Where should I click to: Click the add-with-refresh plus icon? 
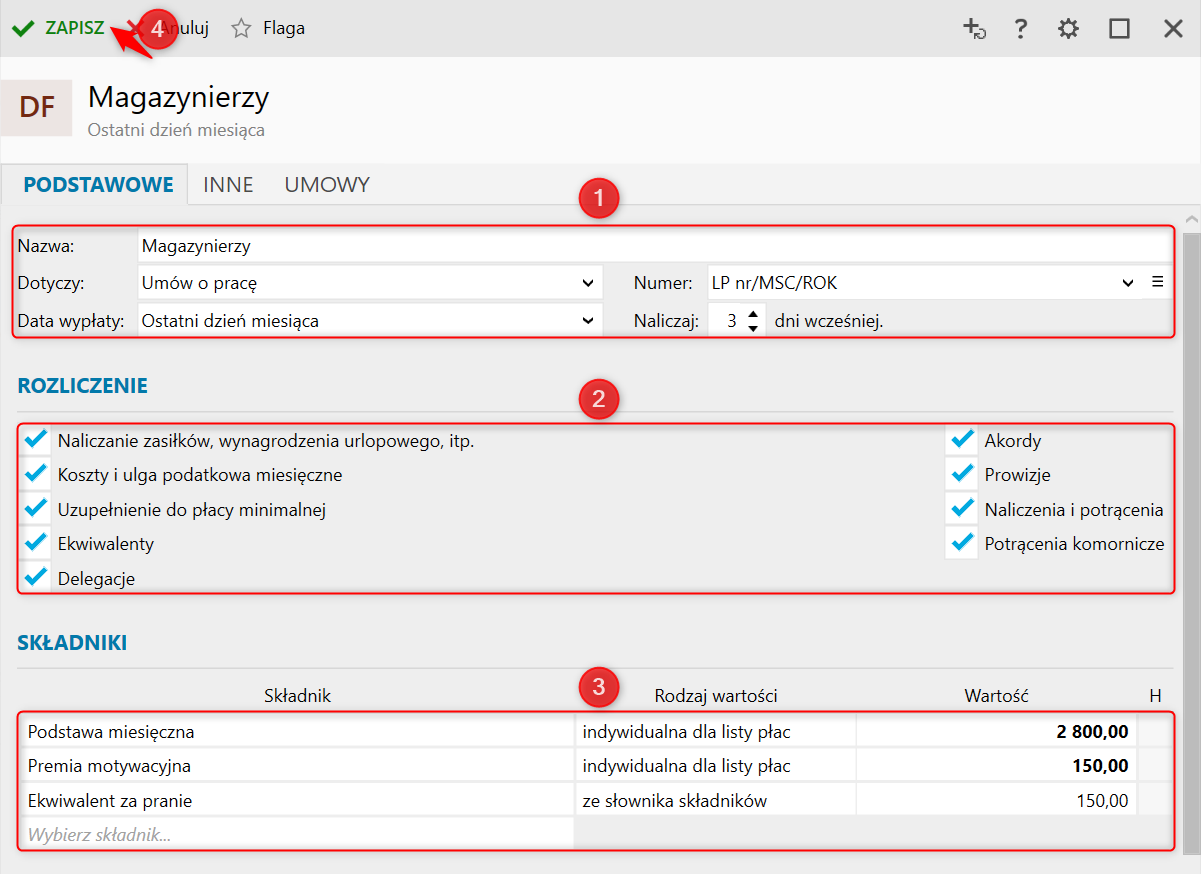pyautogui.click(x=974, y=28)
